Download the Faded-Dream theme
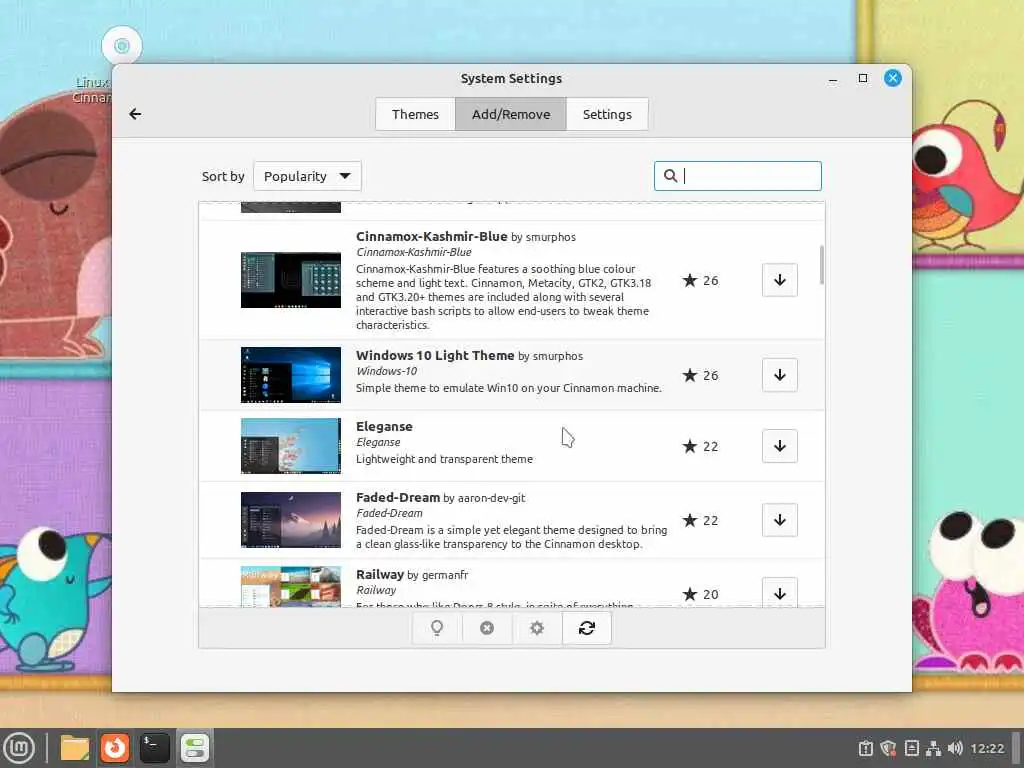Screen dimensions: 1024x768 click(x=780, y=520)
